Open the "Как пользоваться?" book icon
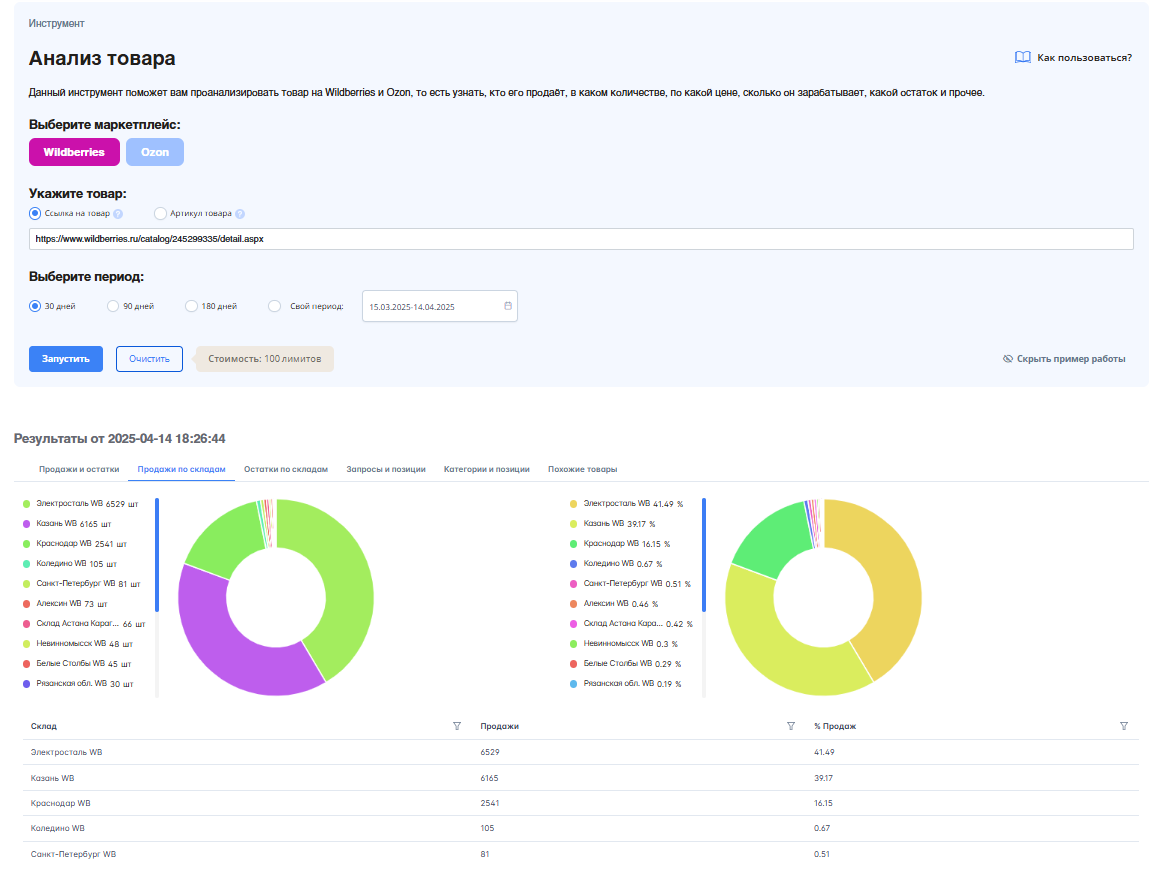The height and width of the screenshot is (886, 1160). (1022, 58)
